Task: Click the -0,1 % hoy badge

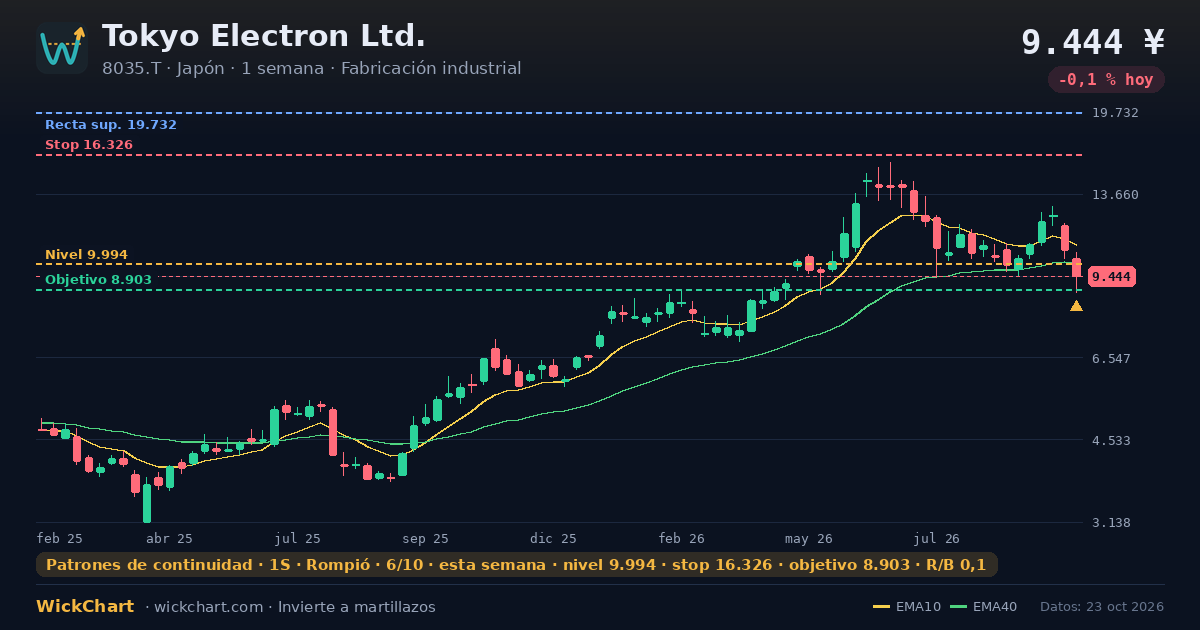Action: [1106, 79]
